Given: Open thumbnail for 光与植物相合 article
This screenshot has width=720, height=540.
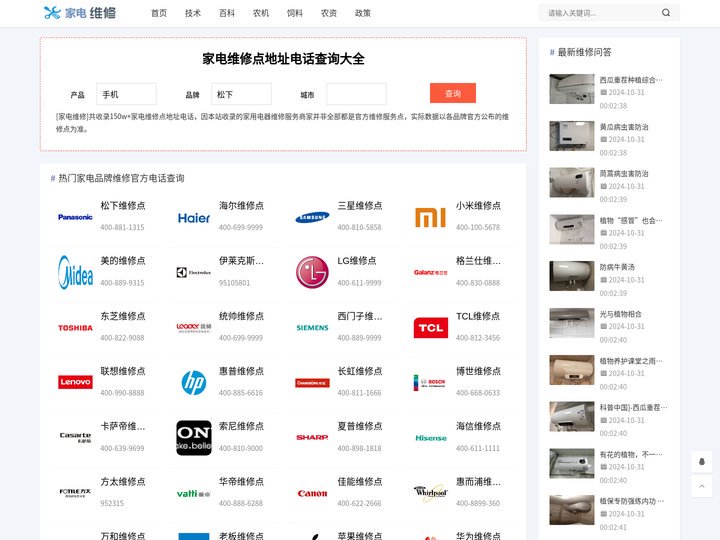Looking at the screenshot, I should point(572,323).
